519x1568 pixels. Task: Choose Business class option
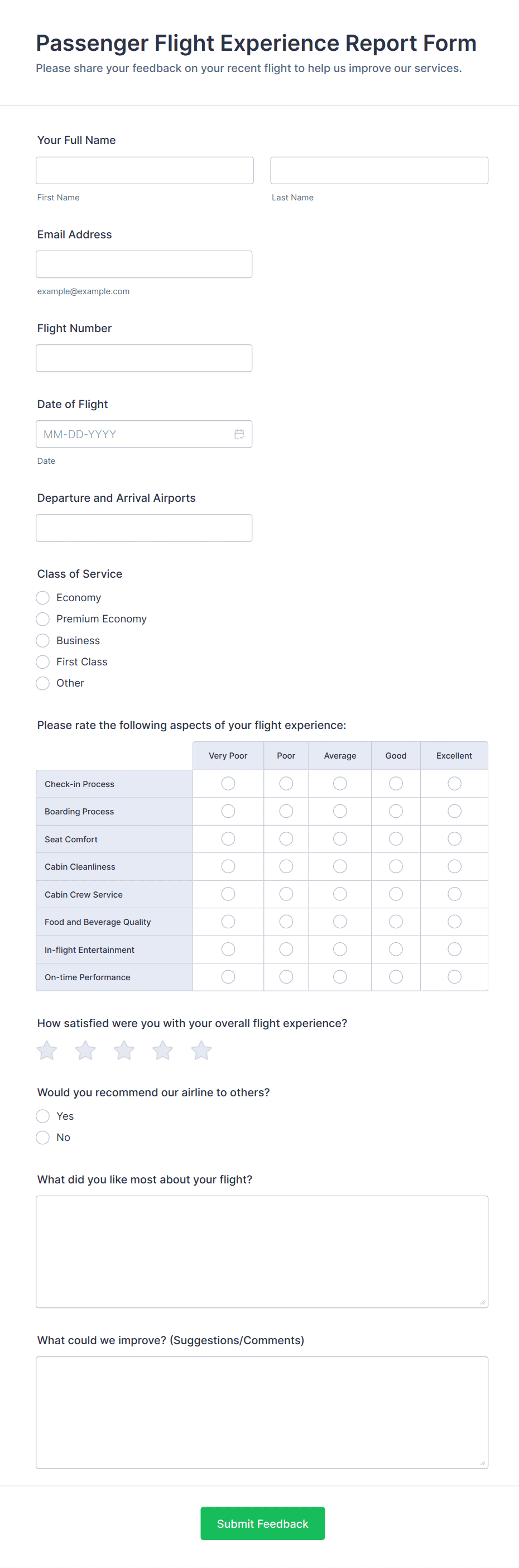pyautogui.click(x=42, y=640)
